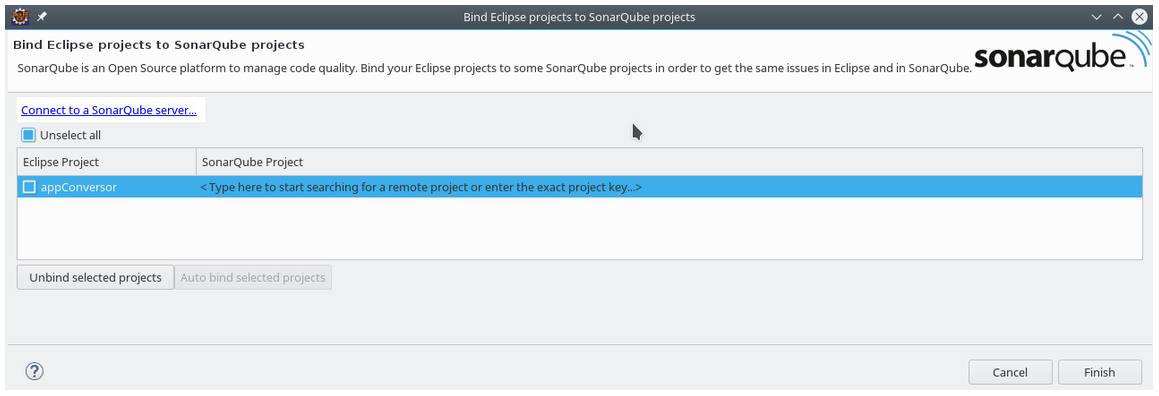Click the Finish button
The image size is (1159, 396).
[1099, 372]
